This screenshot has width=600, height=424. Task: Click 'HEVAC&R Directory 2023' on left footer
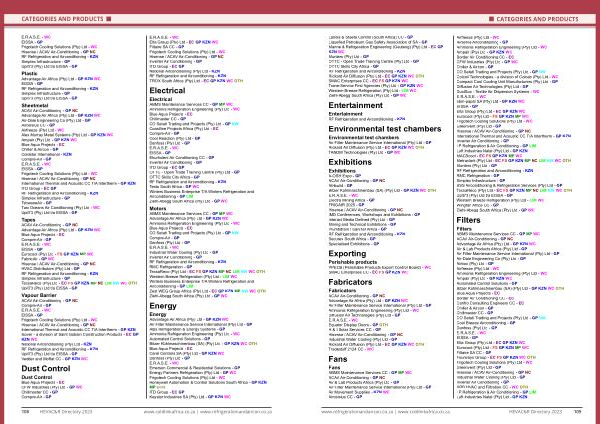tap(66, 412)
